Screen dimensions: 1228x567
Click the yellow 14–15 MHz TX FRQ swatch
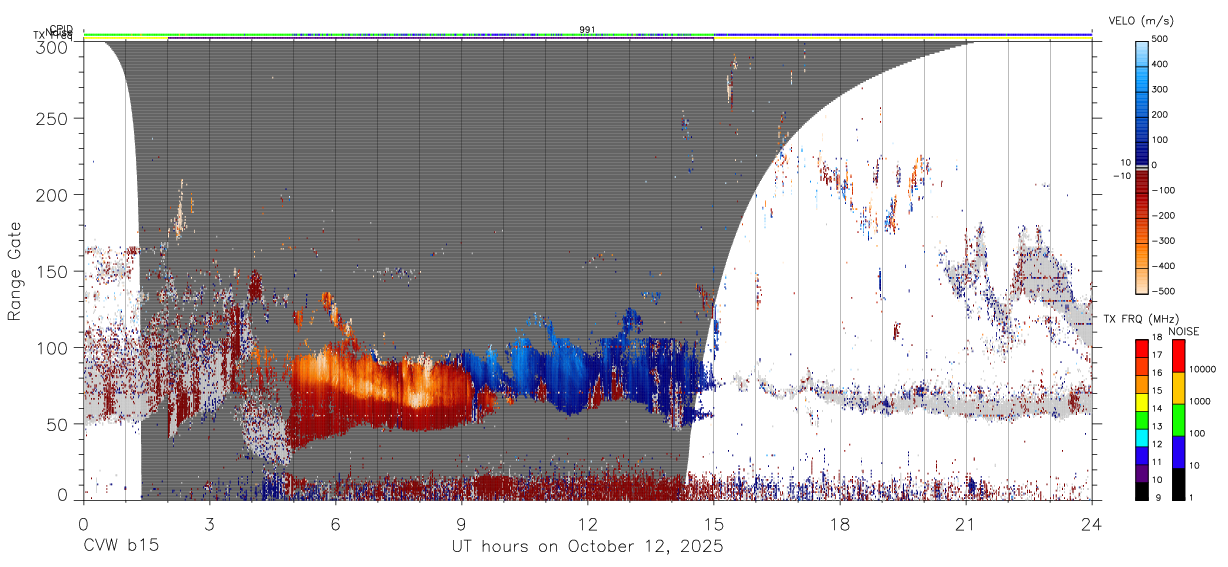coord(1142,400)
